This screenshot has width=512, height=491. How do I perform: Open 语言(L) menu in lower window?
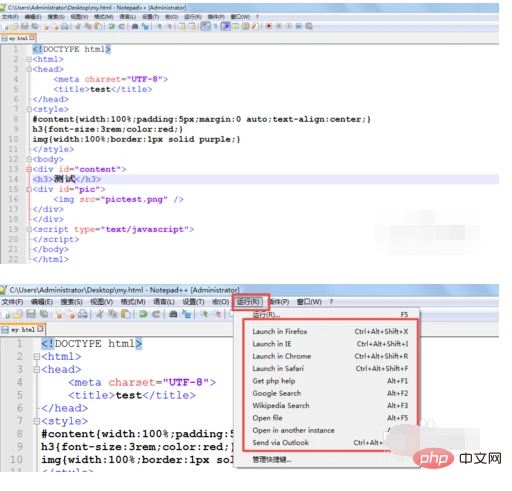click(164, 302)
